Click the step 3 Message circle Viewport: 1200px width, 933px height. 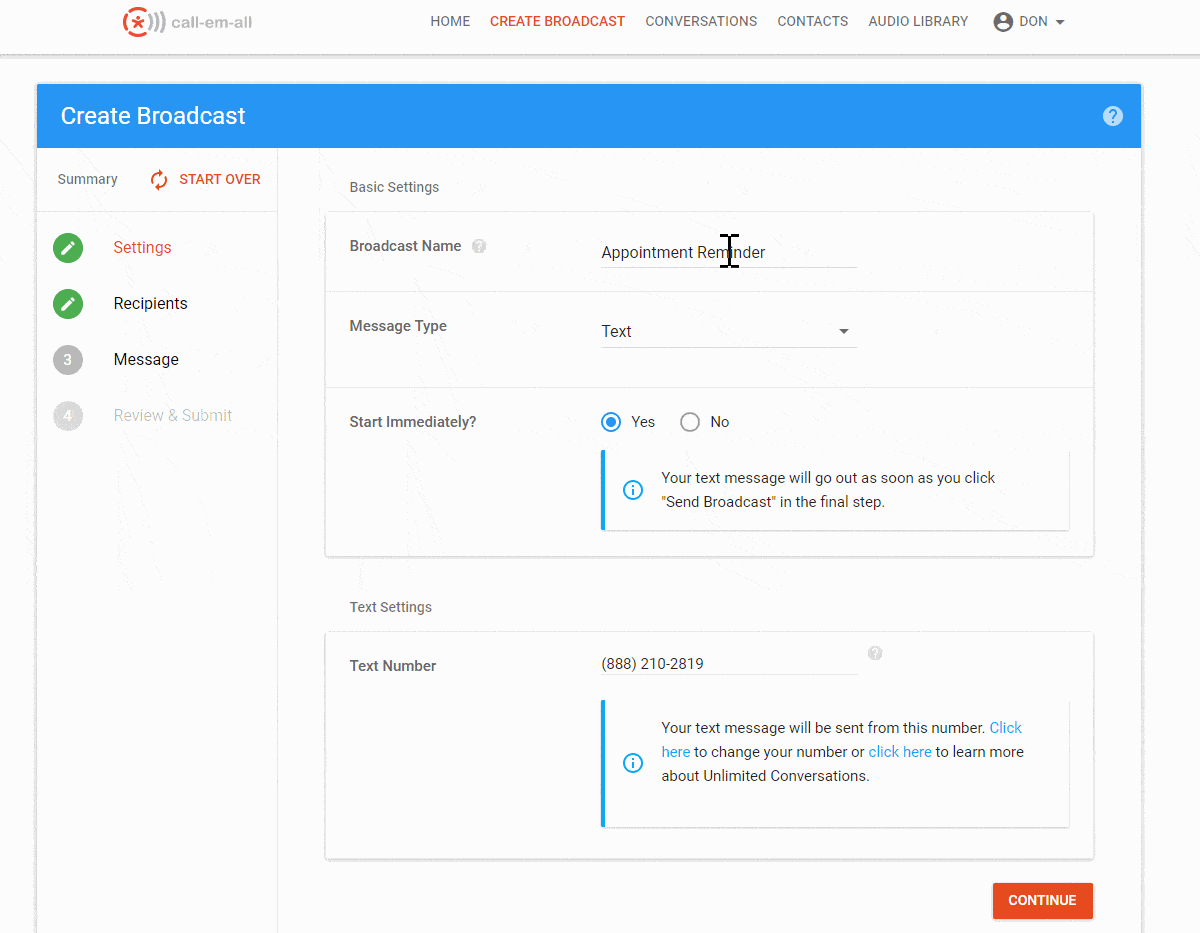pos(68,360)
